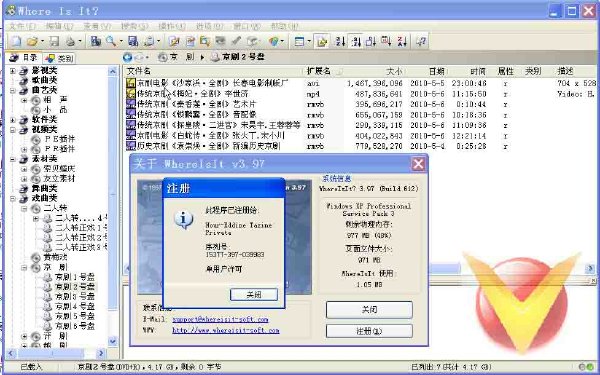Click the 歌曲类 folder icon in tree
The height and width of the screenshot is (375, 600).
(x=24, y=80)
